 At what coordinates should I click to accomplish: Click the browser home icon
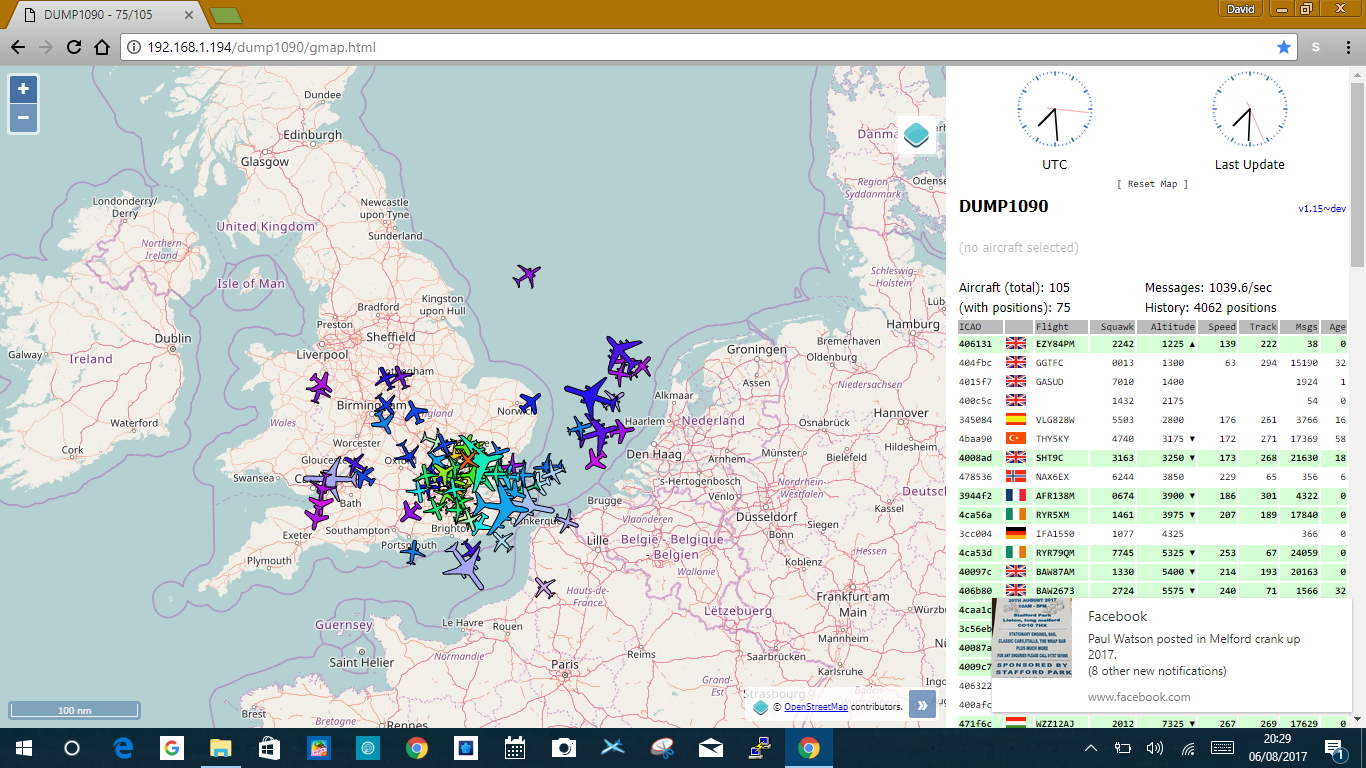point(101,47)
